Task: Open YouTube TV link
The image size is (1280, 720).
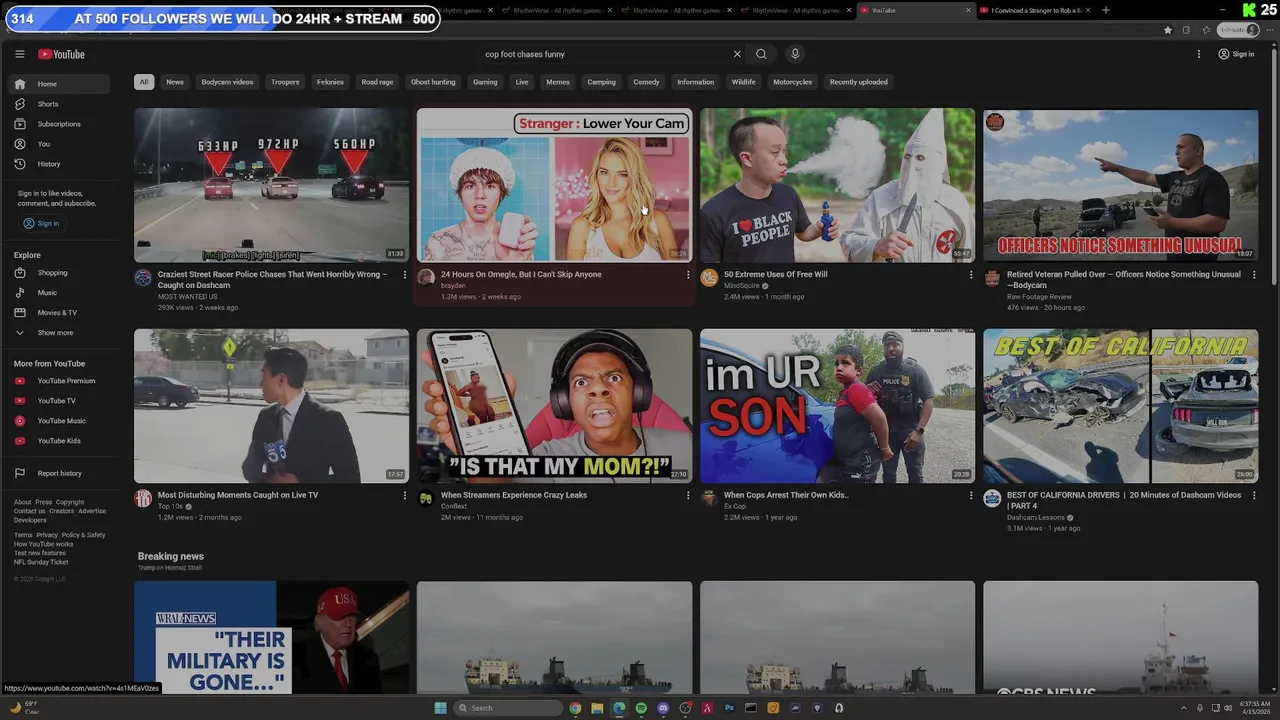Action: click(x=58, y=401)
